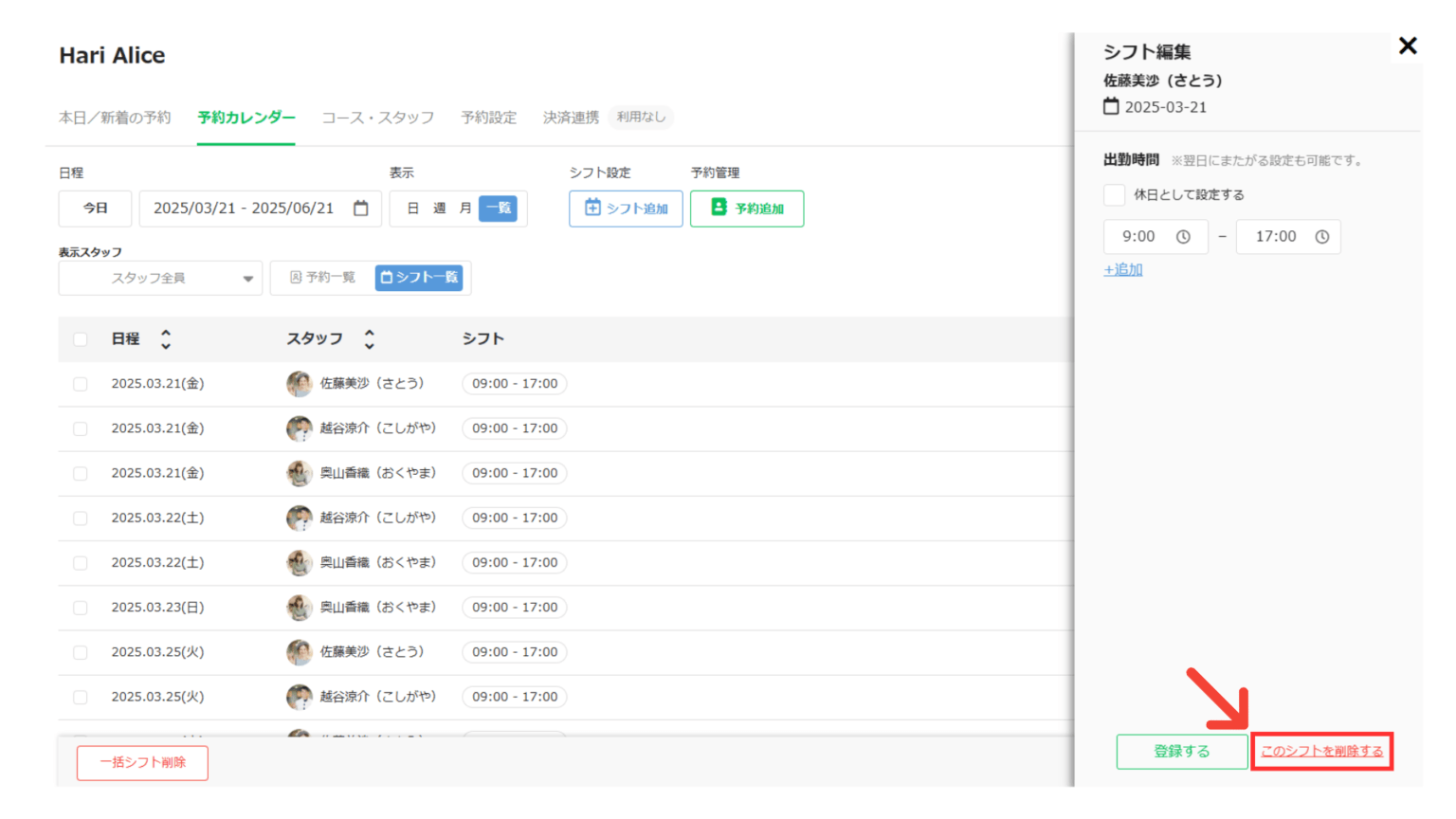Image resolution: width=1456 pixels, height=819 pixels.
Task: Open the 予約設定 tab
Action: pos(488,118)
